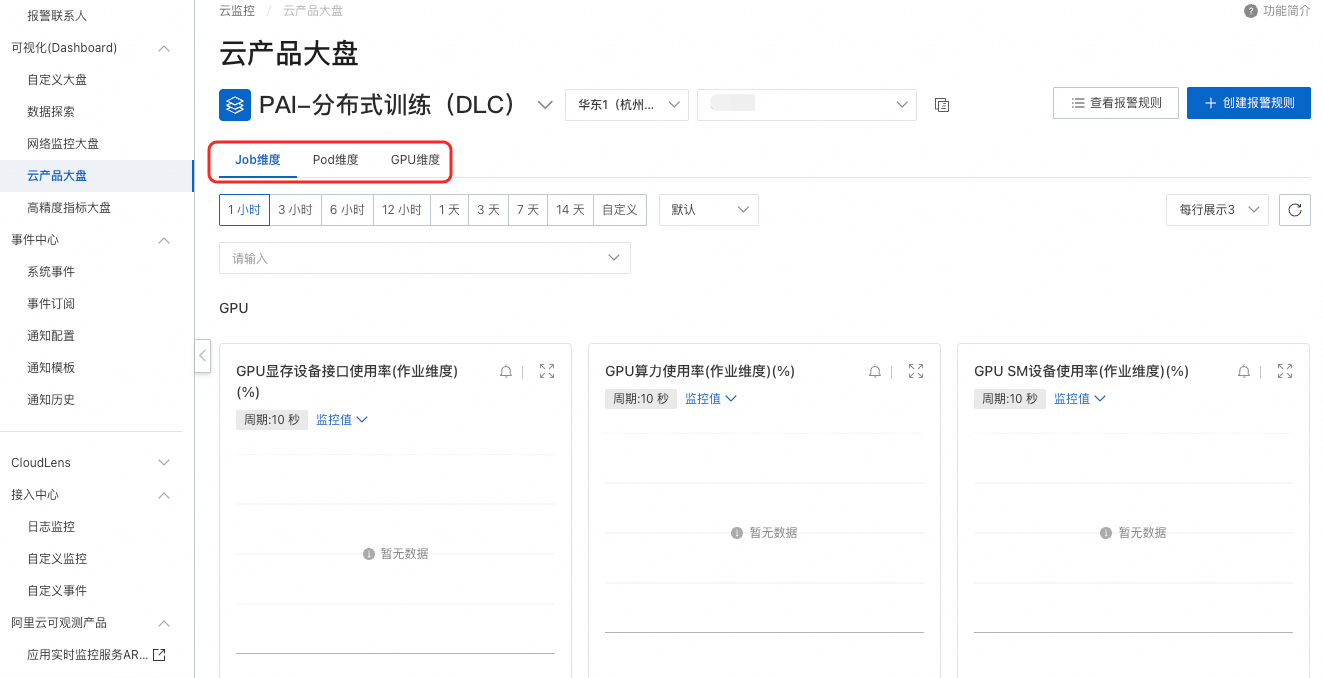Click the 周期:10 秒 tag on GPU算力使用率 card
Image resolution: width=1323 pixels, height=678 pixels.
click(x=641, y=399)
